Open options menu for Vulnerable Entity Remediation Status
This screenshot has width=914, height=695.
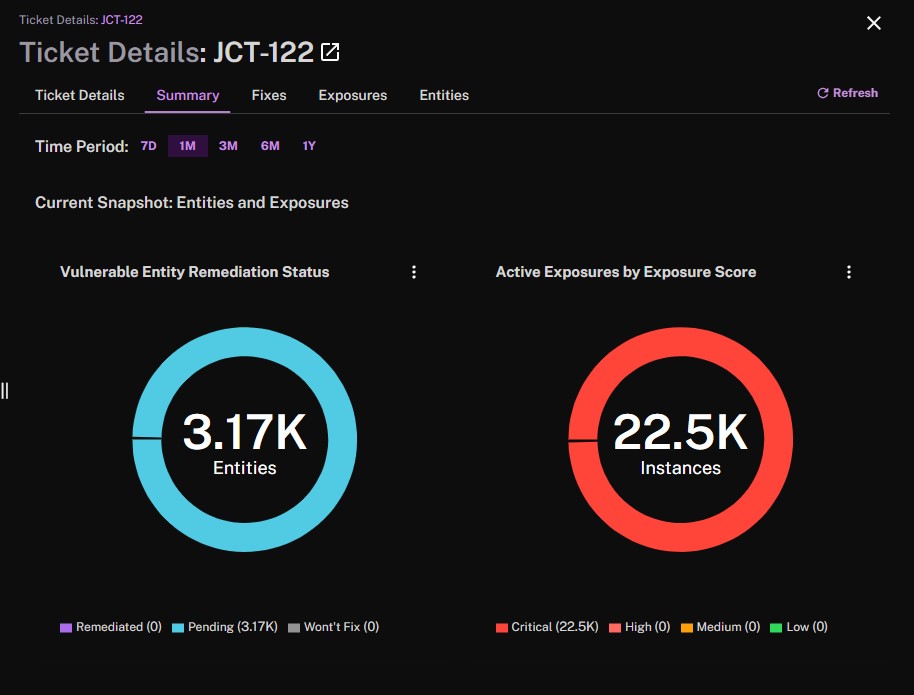[x=414, y=272]
